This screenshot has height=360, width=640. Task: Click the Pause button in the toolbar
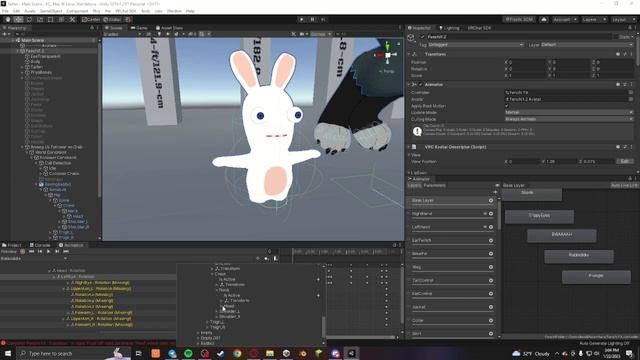point(313,19)
